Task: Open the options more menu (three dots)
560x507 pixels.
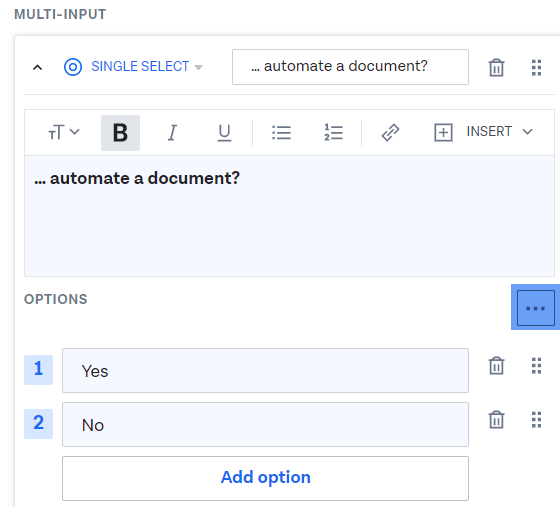Action: [536, 308]
